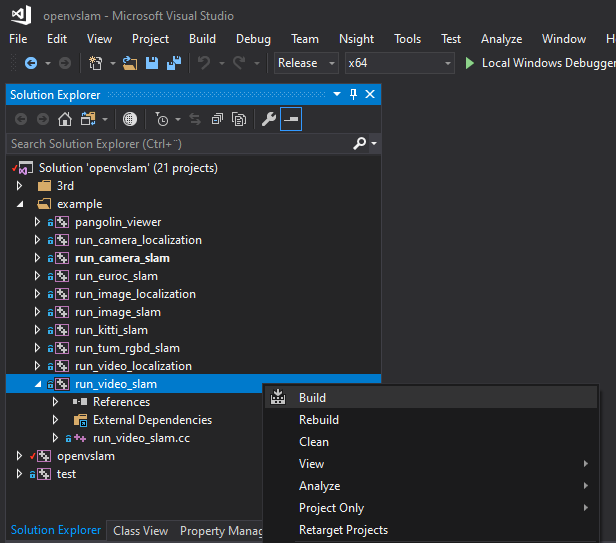Switch to the Class View tab
Screen dimensions: 616x543
(141, 531)
